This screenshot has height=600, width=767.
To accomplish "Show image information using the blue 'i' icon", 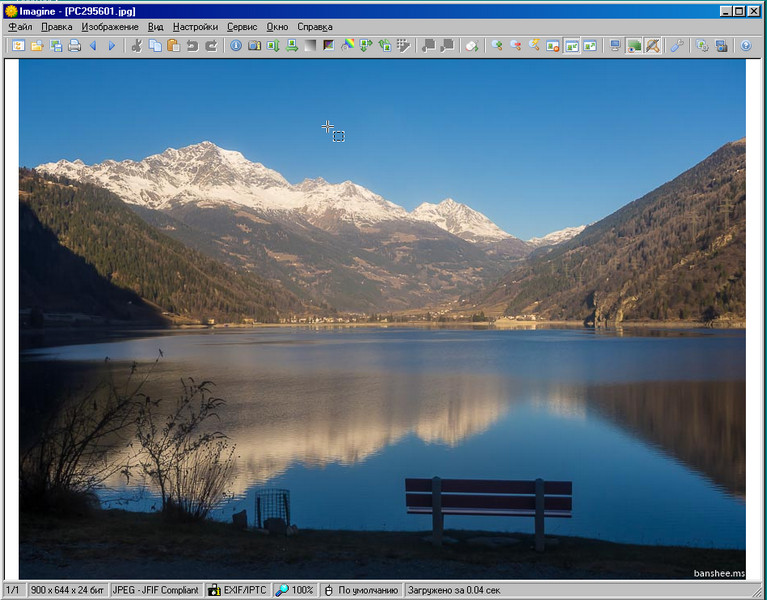I will point(236,45).
